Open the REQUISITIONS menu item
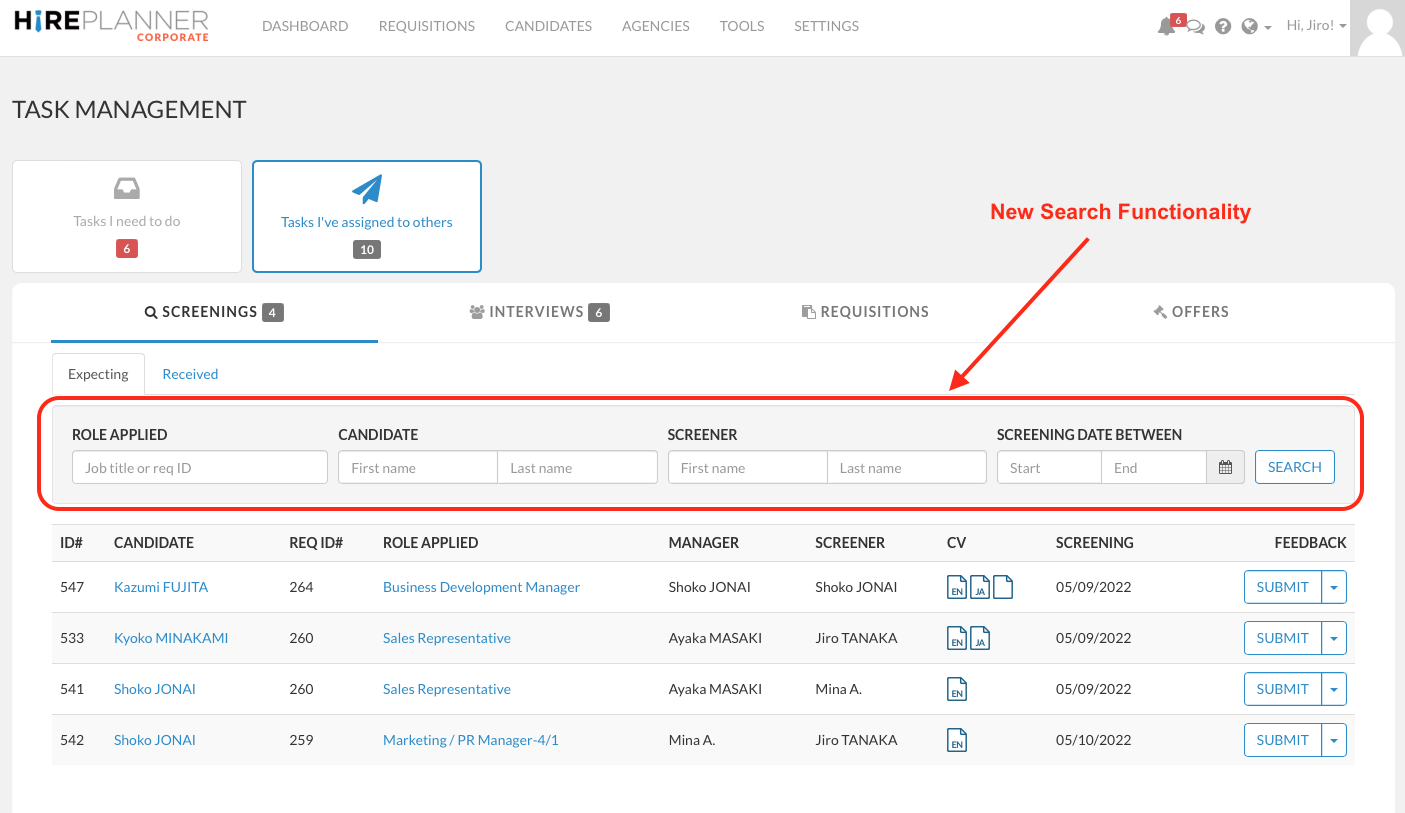This screenshot has width=1405, height=813. click(426, 25)
